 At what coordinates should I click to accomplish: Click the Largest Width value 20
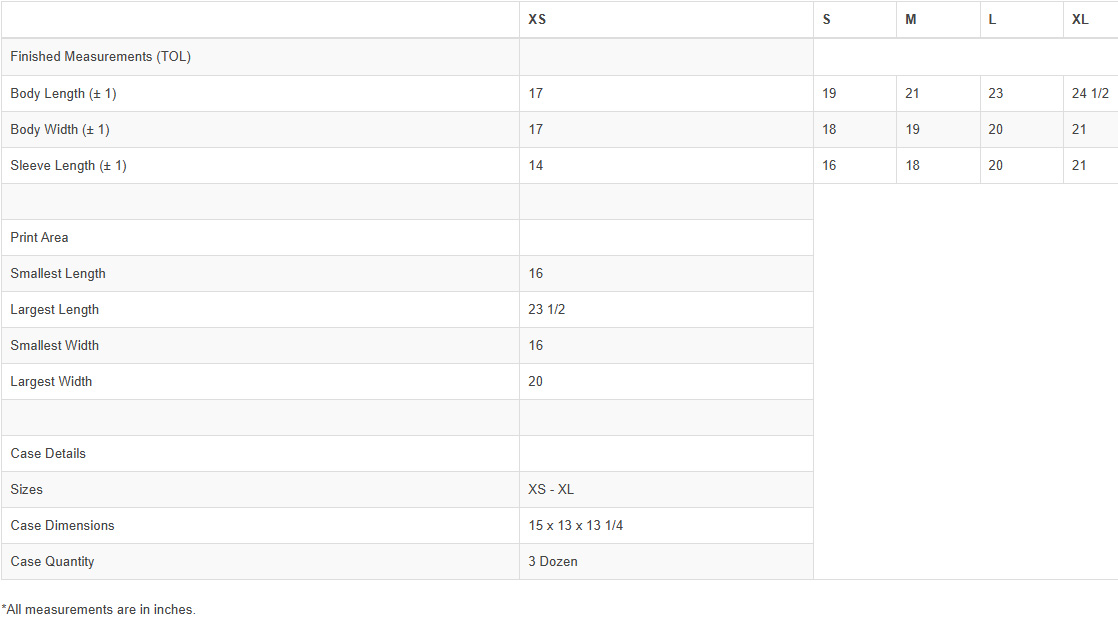536,382
